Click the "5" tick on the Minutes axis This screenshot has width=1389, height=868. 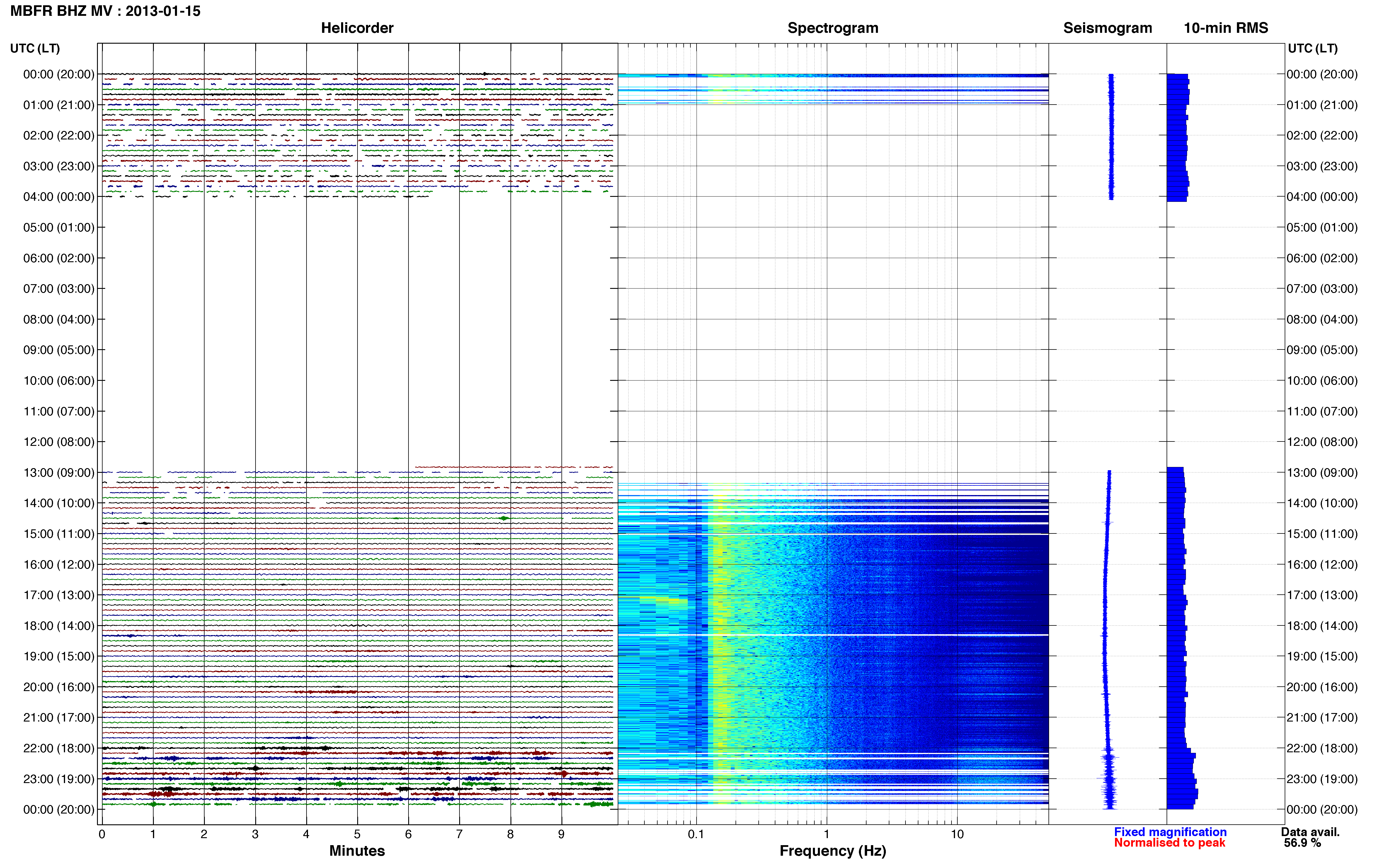click(x=357, y=834)
